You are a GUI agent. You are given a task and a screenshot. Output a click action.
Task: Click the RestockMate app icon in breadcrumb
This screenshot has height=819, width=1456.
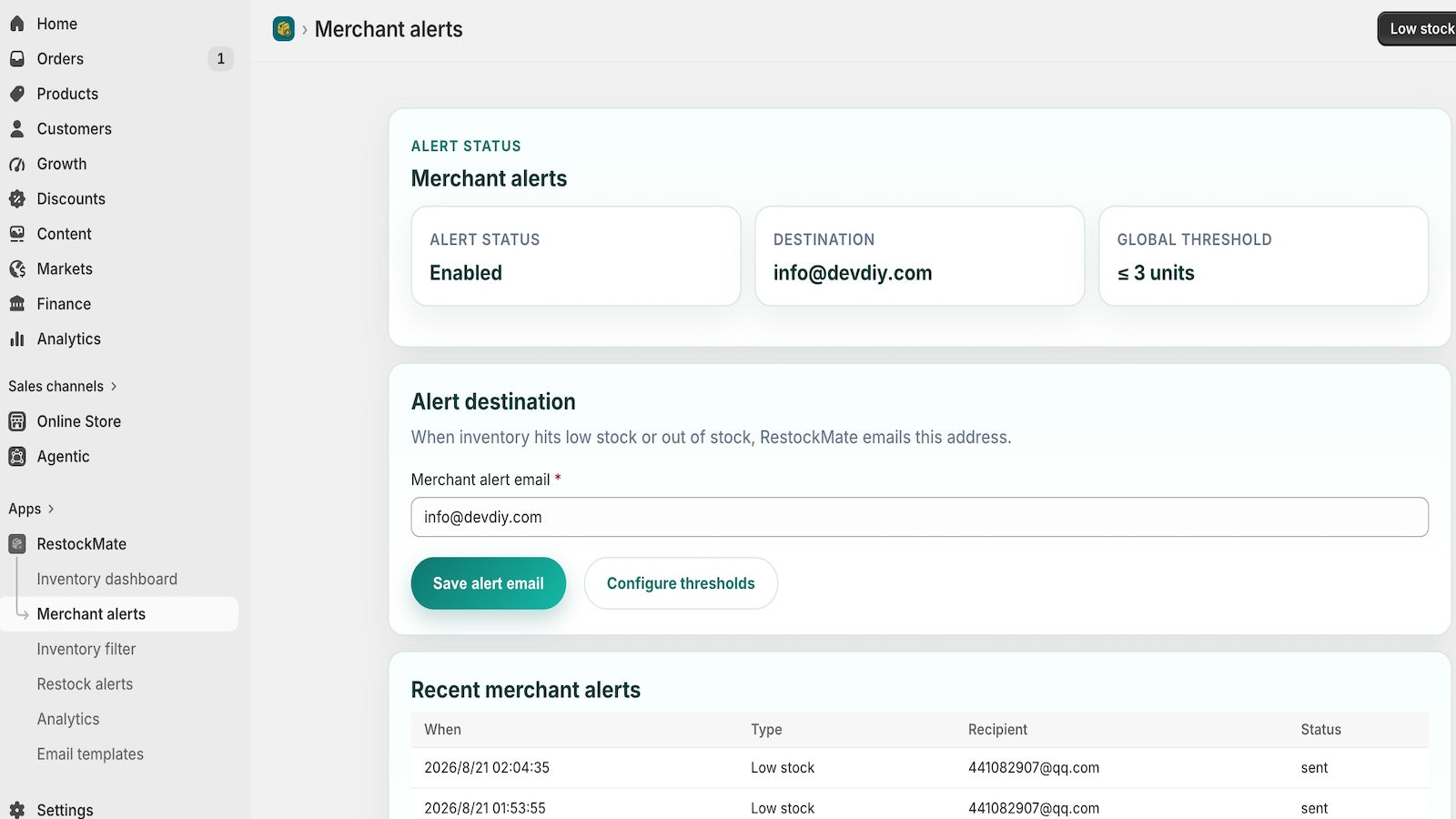click(284, 29)
